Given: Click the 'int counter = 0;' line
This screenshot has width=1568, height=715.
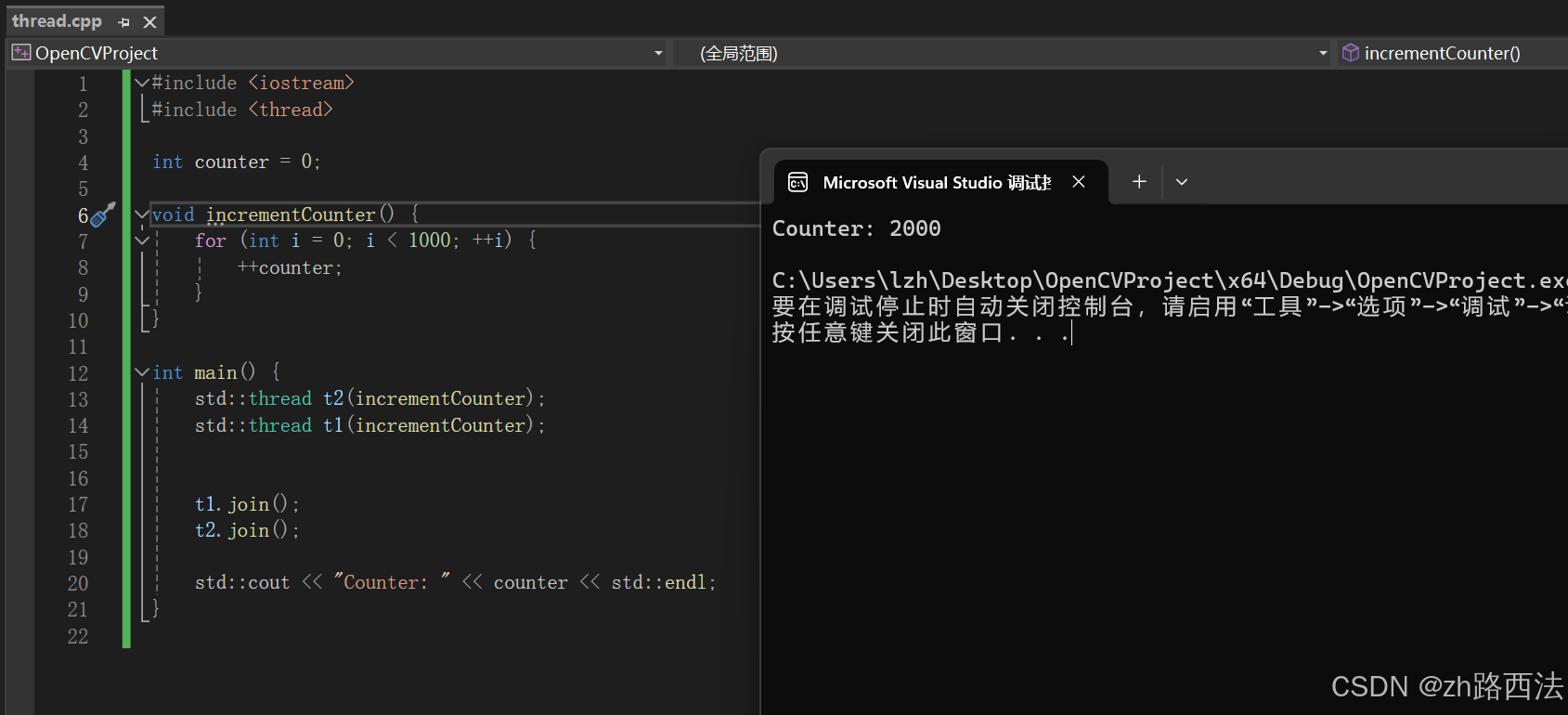Looking at the screenshot, I should pyautogui.click(x=237, y=162).
